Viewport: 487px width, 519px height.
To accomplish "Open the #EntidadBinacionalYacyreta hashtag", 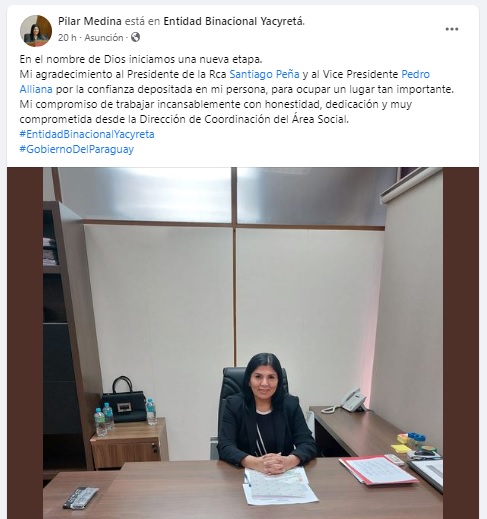I will (87, 134).
